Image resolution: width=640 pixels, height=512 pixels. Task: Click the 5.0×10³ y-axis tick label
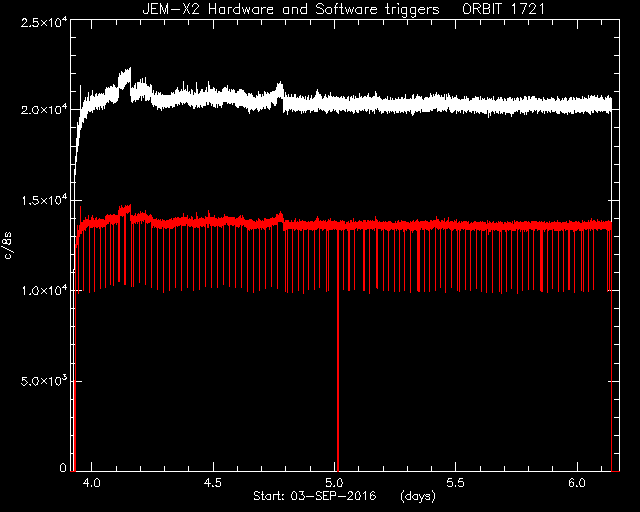44,381
